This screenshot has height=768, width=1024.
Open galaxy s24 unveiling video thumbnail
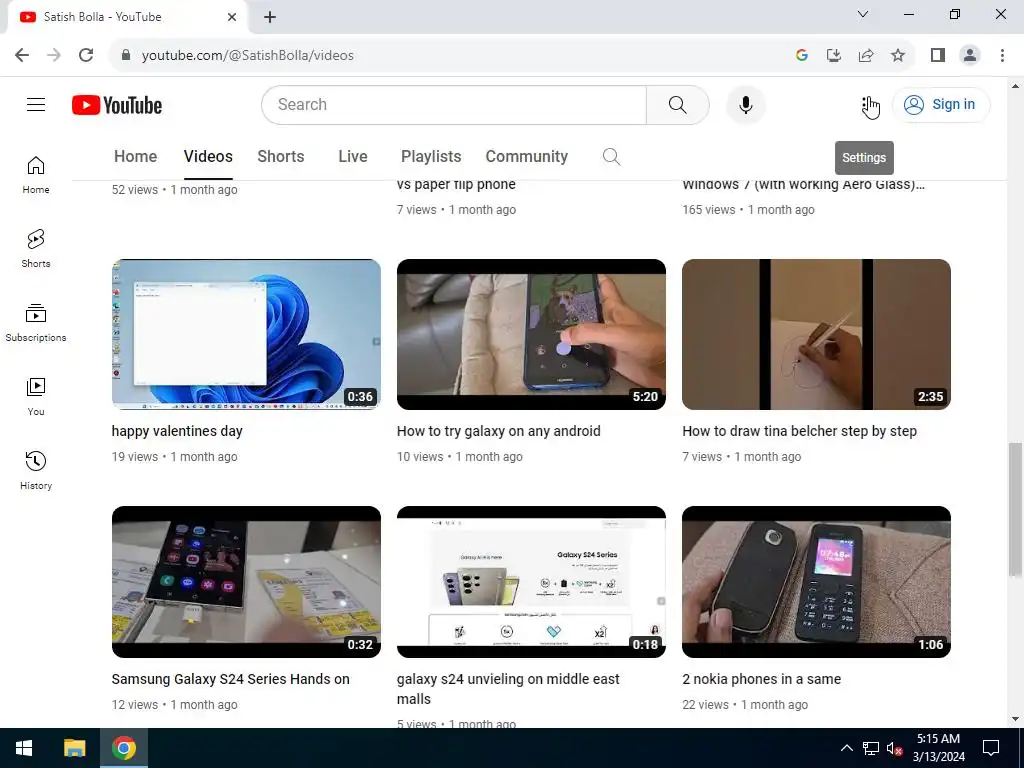[x=531, y=582]
